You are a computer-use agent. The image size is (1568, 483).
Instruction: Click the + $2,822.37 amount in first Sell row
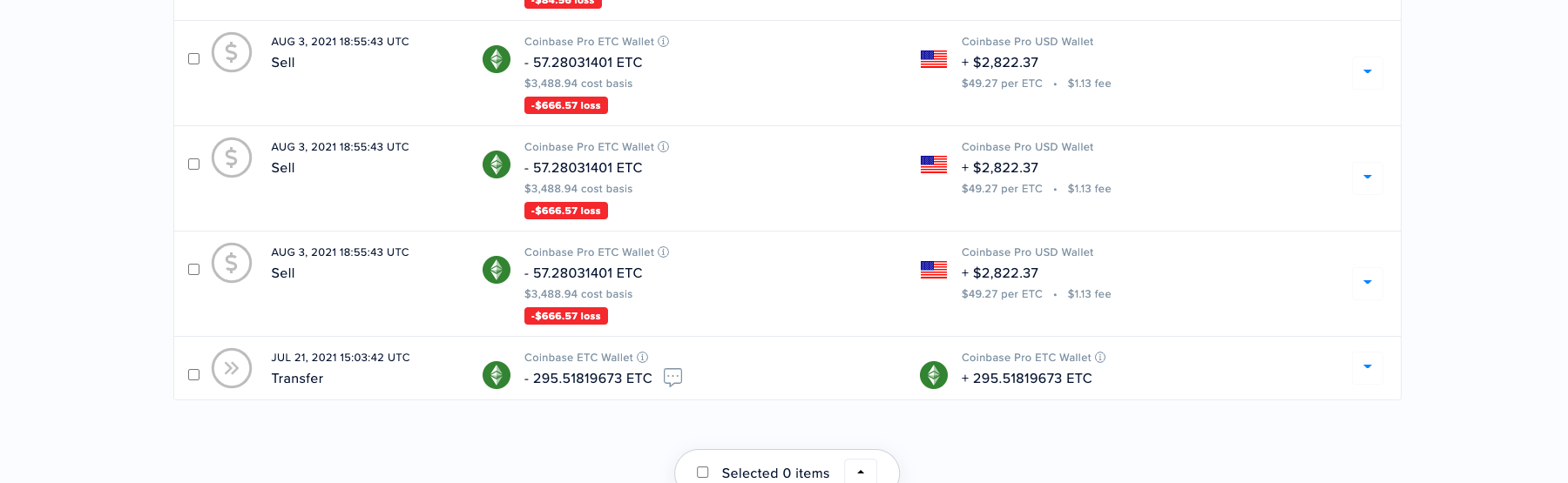tap(1000, 63)
